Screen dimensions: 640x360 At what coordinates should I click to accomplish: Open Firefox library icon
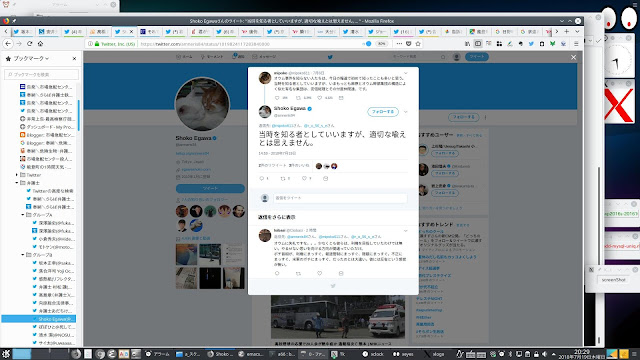(x=467, y=44)
